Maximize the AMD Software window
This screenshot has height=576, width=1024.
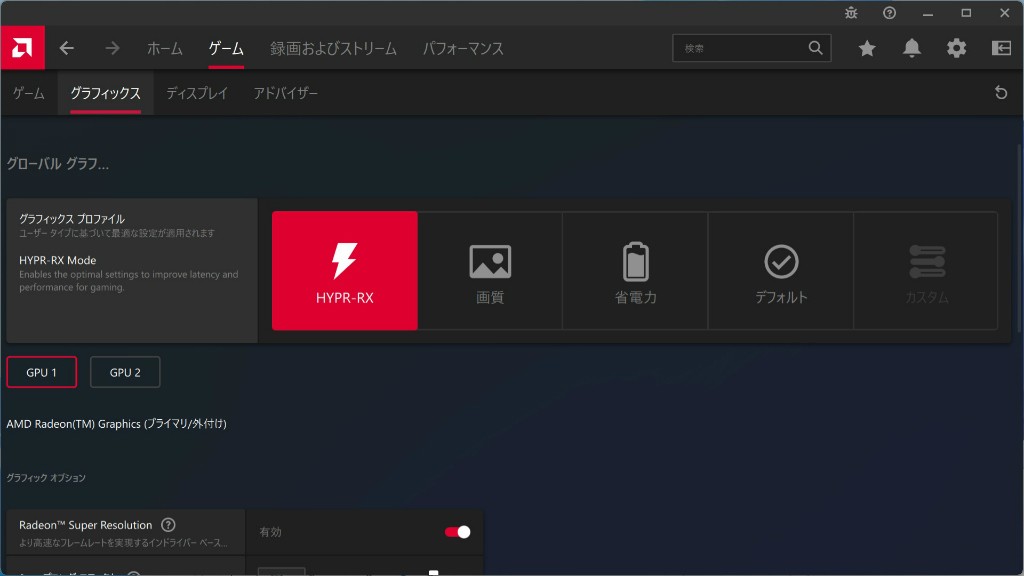(x=967, y=13)
